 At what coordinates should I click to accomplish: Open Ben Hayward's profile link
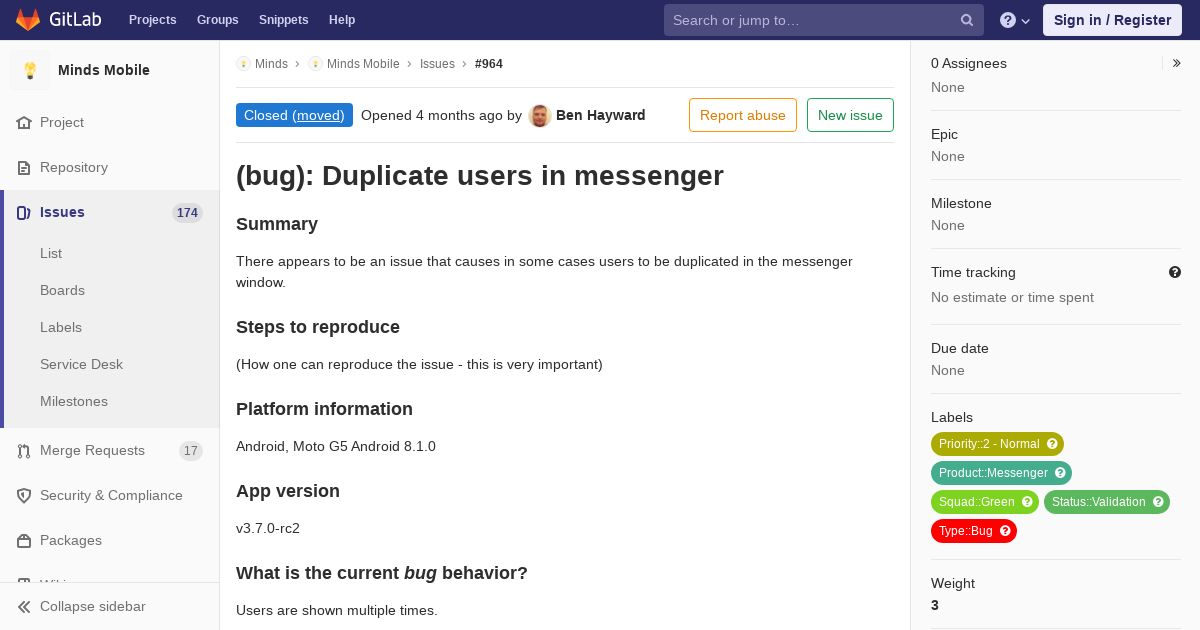point(600,115)
